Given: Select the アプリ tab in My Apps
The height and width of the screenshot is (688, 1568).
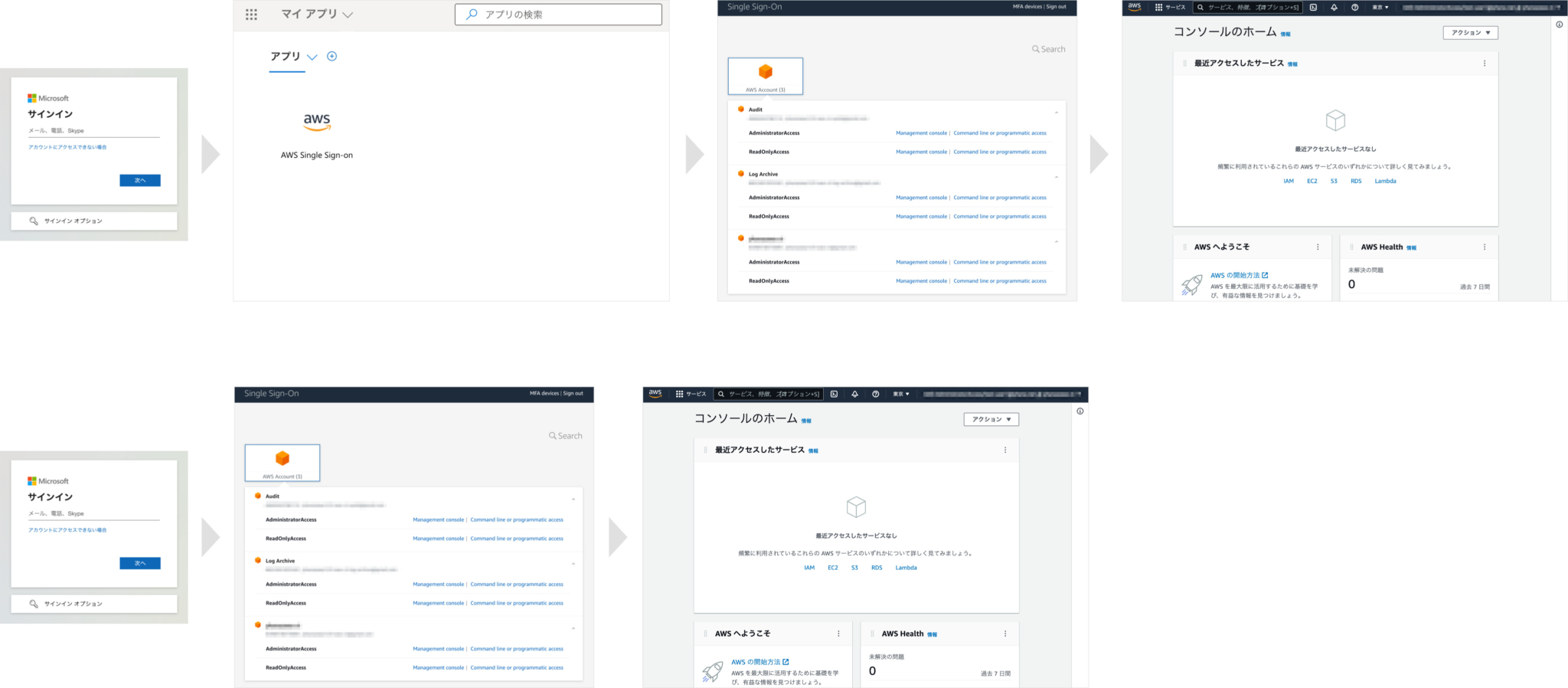Looking at the screenshot, I should coord(285,57).
